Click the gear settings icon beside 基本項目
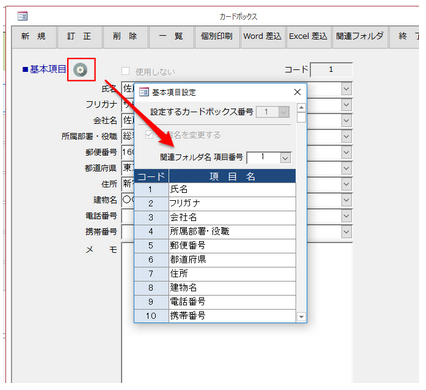The image size is (426, 390). click(80, 70)
